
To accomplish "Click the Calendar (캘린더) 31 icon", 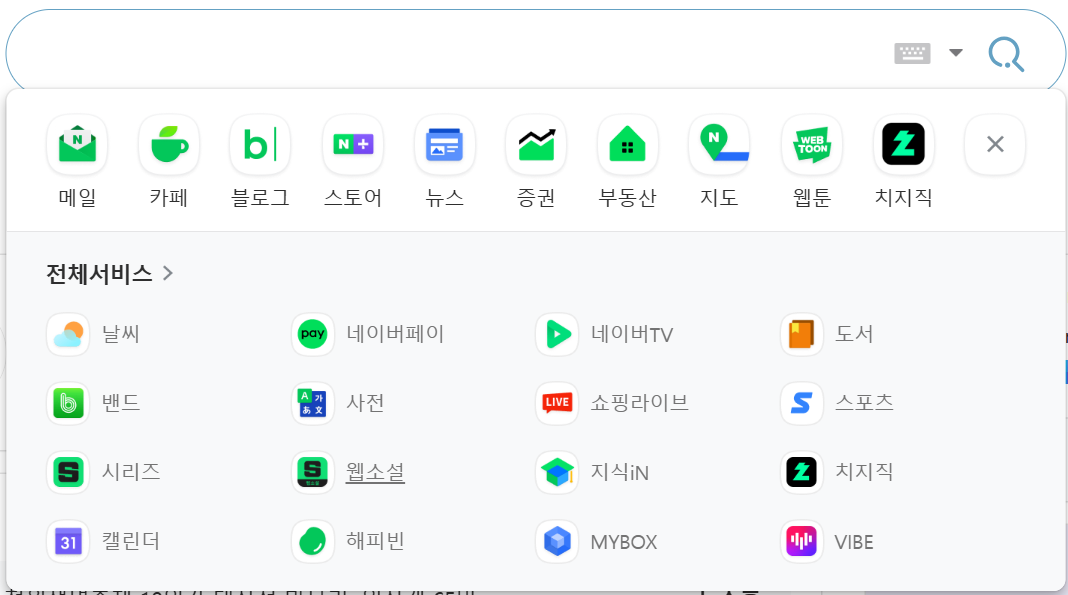I will click(68, 542).
